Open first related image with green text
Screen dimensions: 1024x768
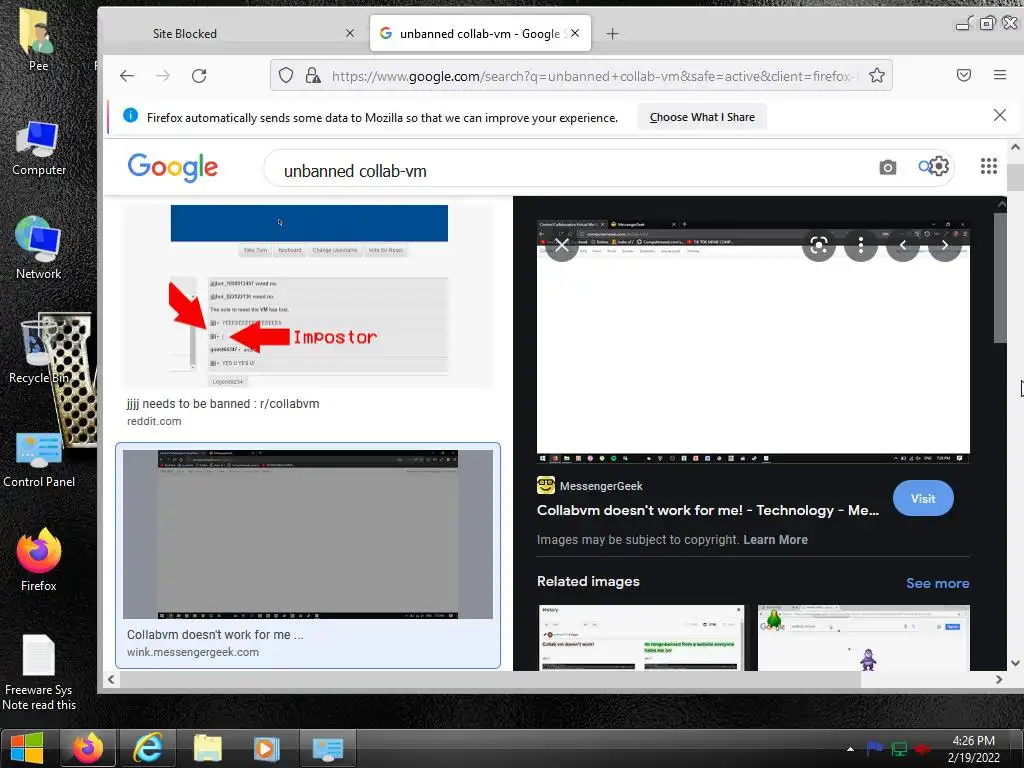pos(641,637)
